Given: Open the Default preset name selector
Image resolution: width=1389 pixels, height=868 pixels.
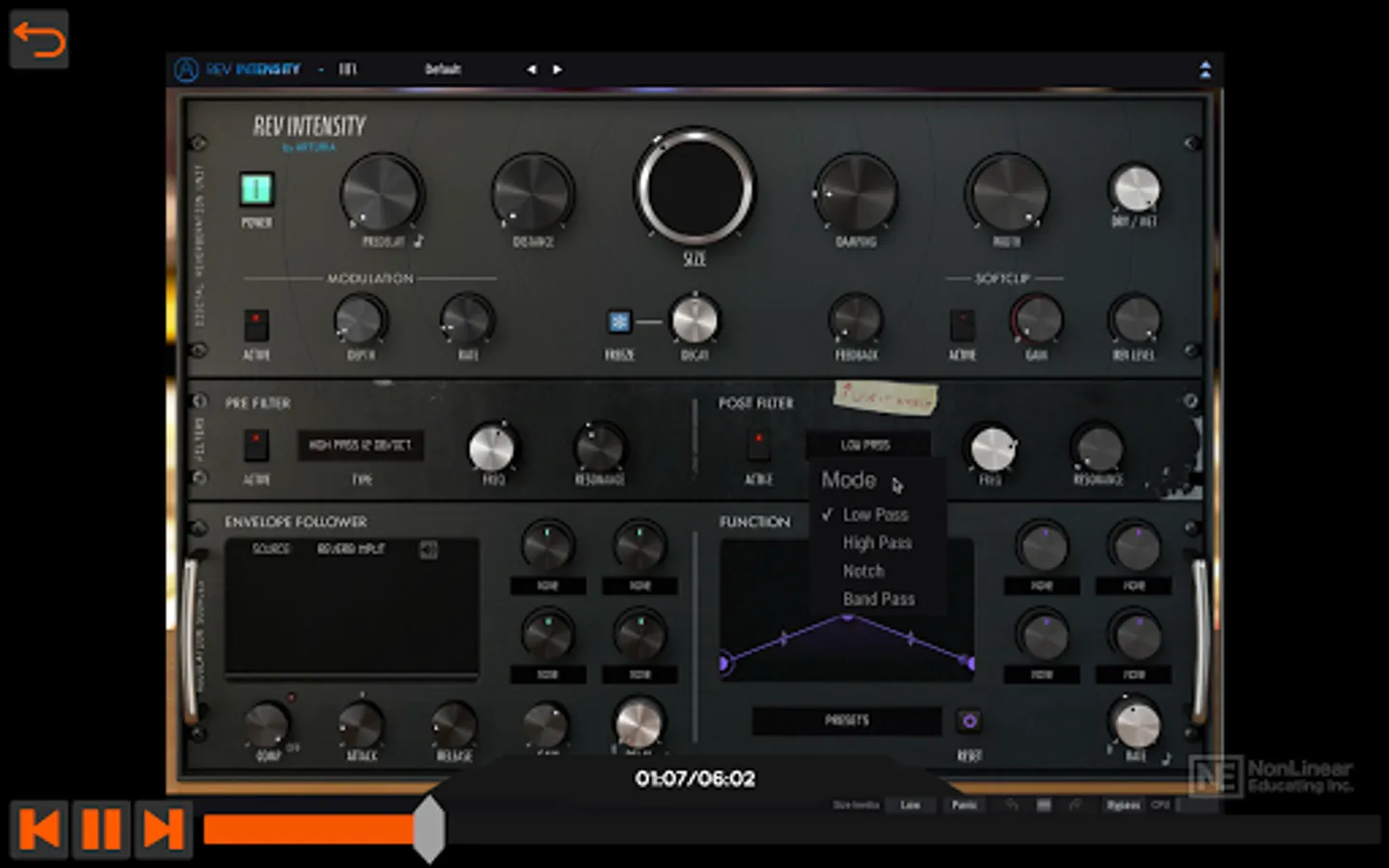Looking at the screenshot, I should (443, 69).
